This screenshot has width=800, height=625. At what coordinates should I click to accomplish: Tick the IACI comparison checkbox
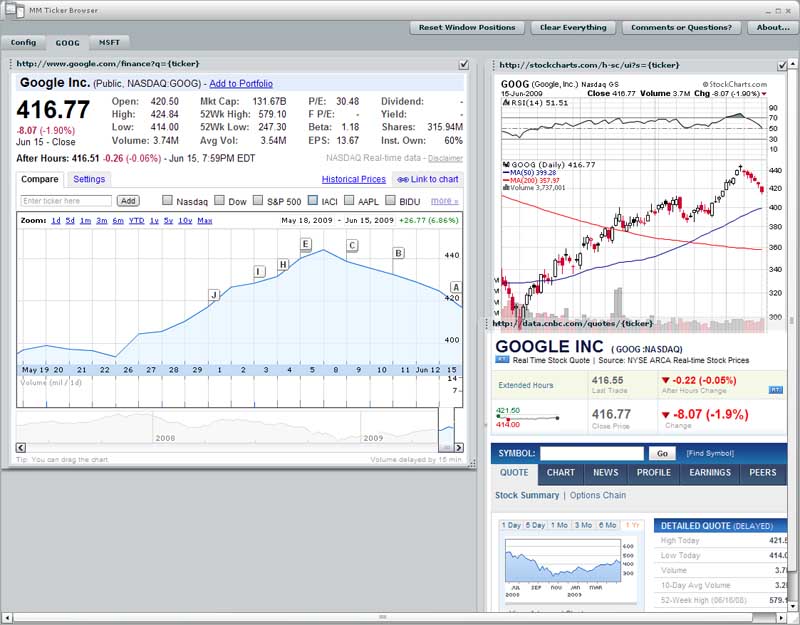[313, 201]
